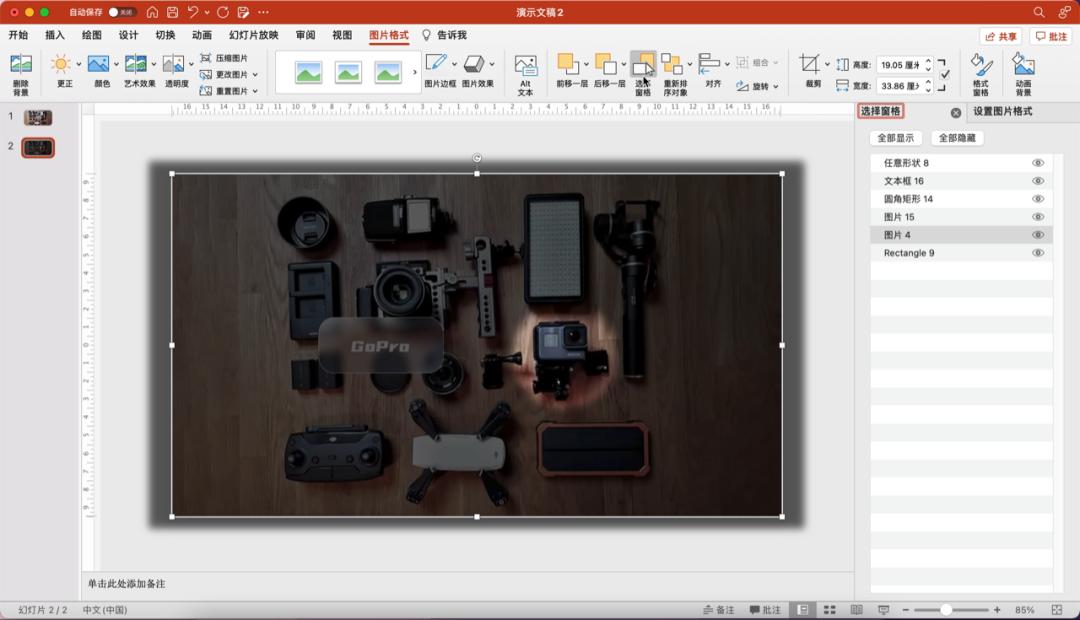Click the Show All (全部显示) button
1080x620 pixels.
[x=896, y=138]
